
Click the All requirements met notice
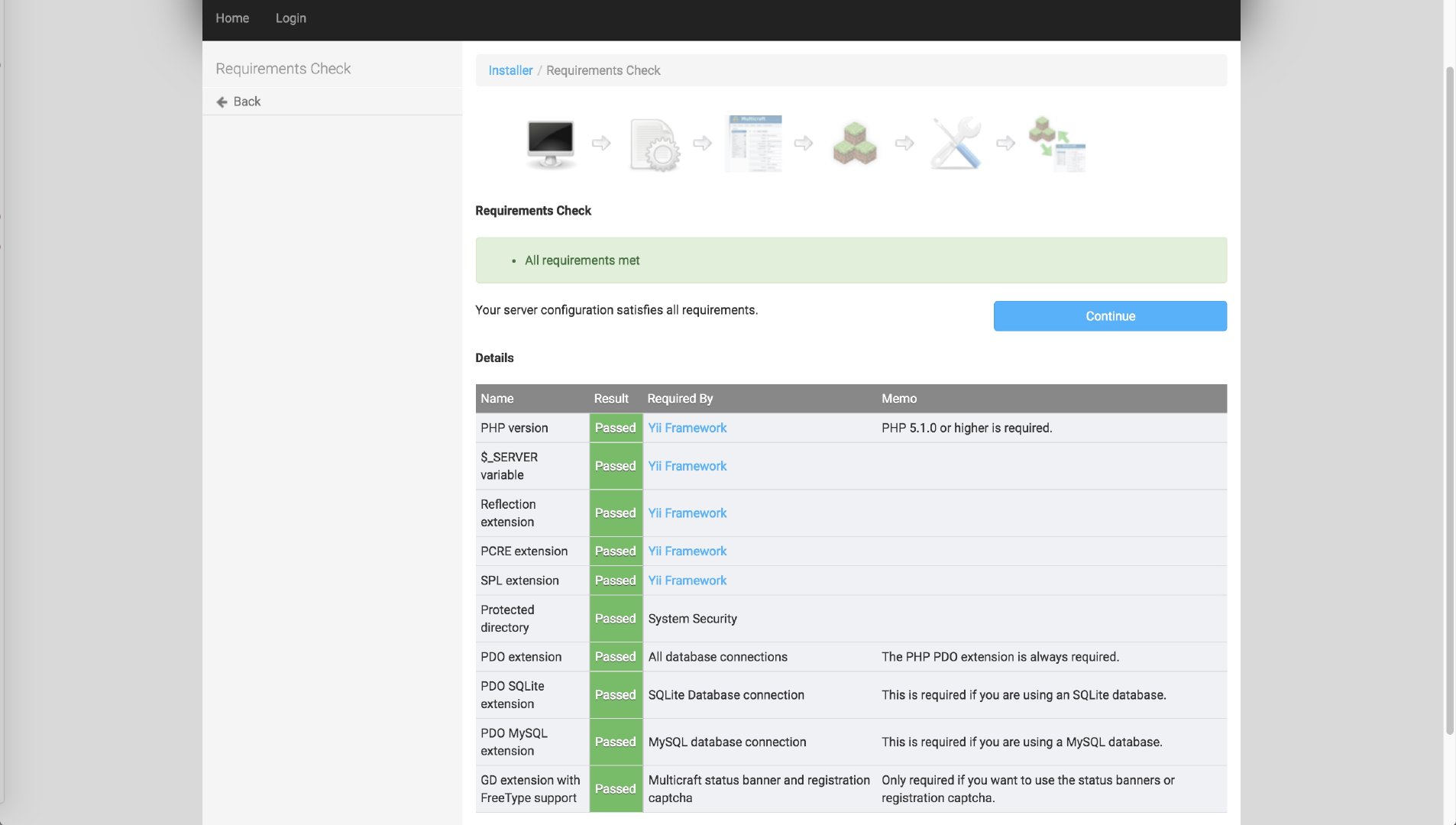point(582,260)
